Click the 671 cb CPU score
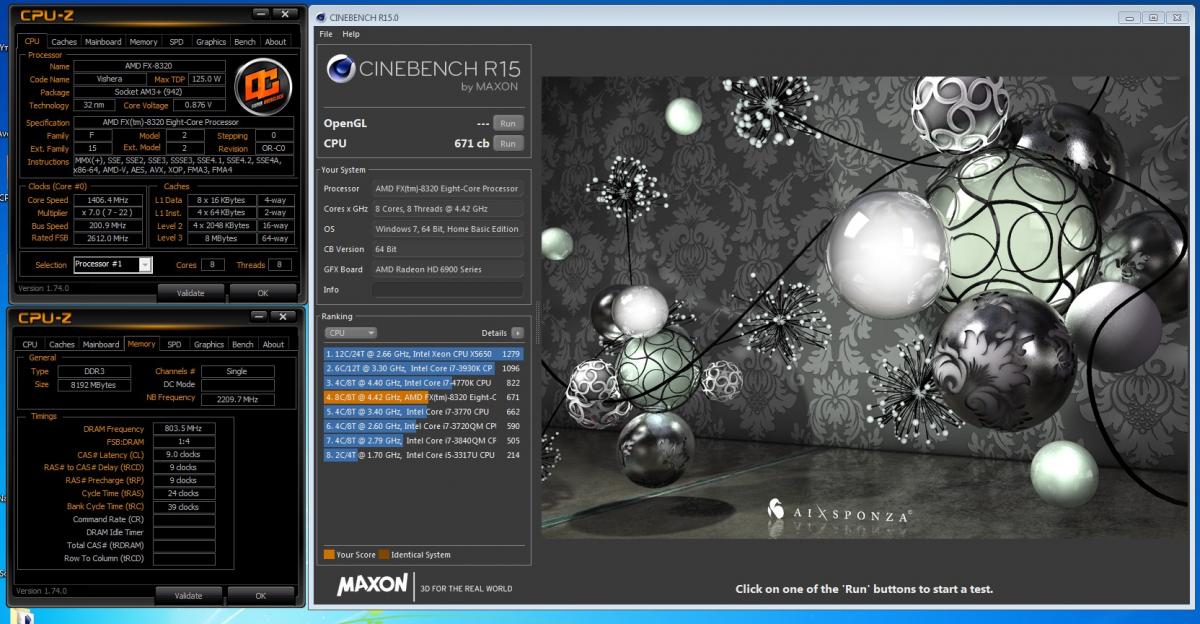The height and width of the screenshot is (624, 1200). (x=471, y=144)
